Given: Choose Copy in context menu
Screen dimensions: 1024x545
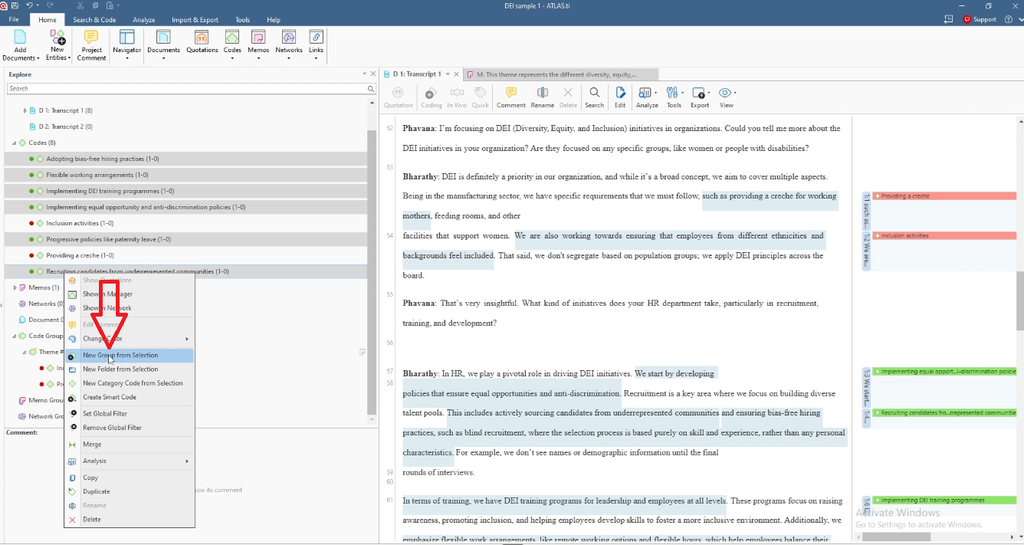Looking at the screenshot, I should point(129,477).
